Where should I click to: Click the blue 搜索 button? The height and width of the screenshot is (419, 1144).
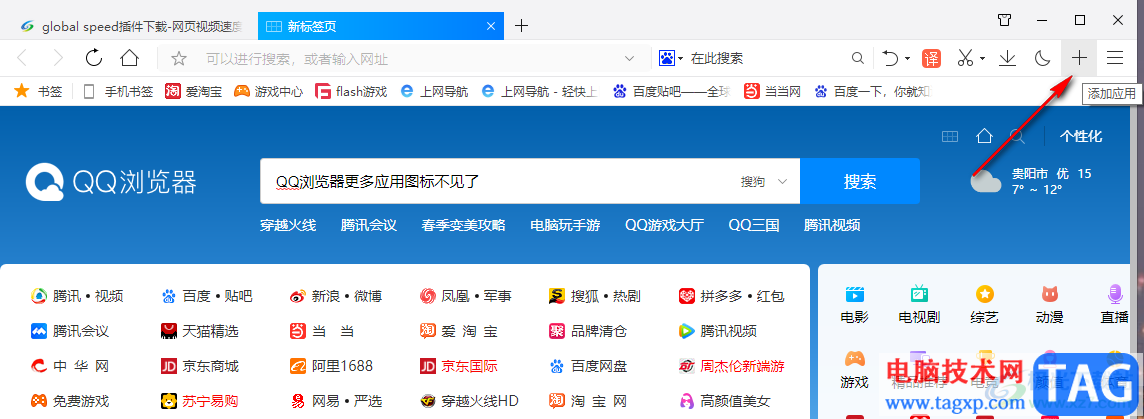pos(860,181)
